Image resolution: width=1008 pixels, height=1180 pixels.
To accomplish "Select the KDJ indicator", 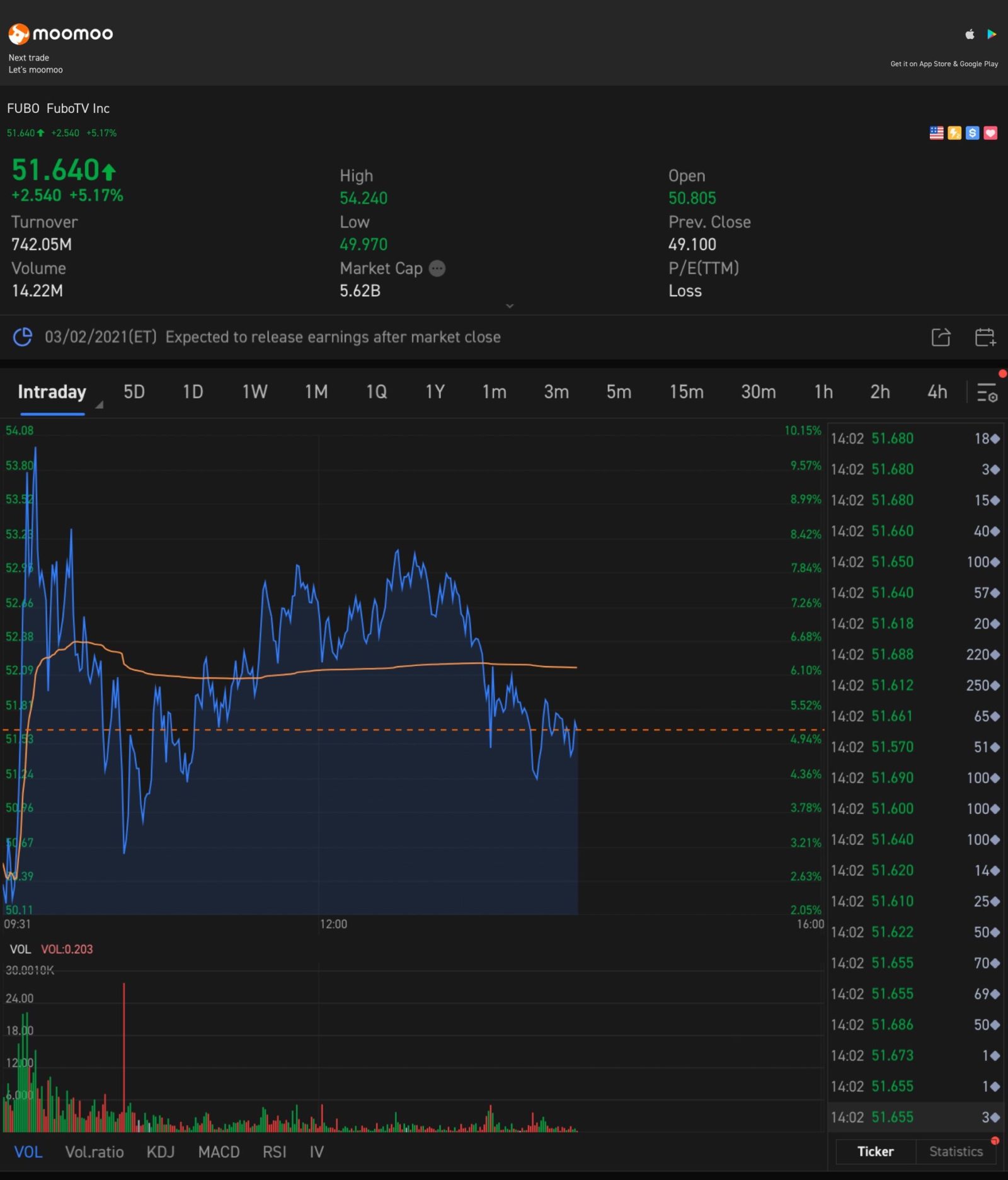I will [160, 1152].
